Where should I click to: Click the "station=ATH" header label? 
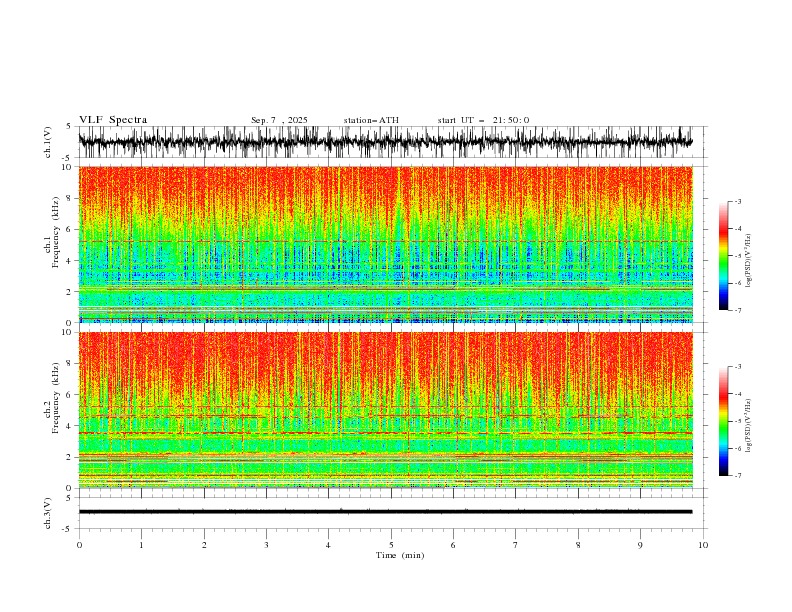pyautogui.click(x=371, y=120)
